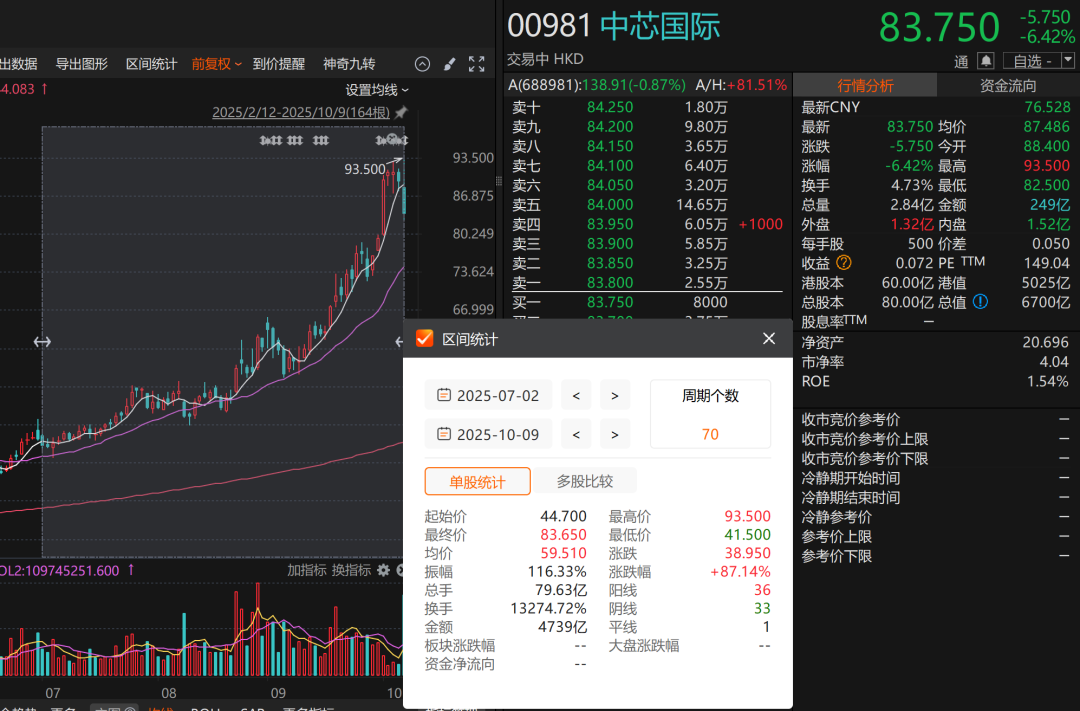Viewport: 1080px width, 711px height.
Task: Click the 卖五 price 84.000
Action: 610,205
